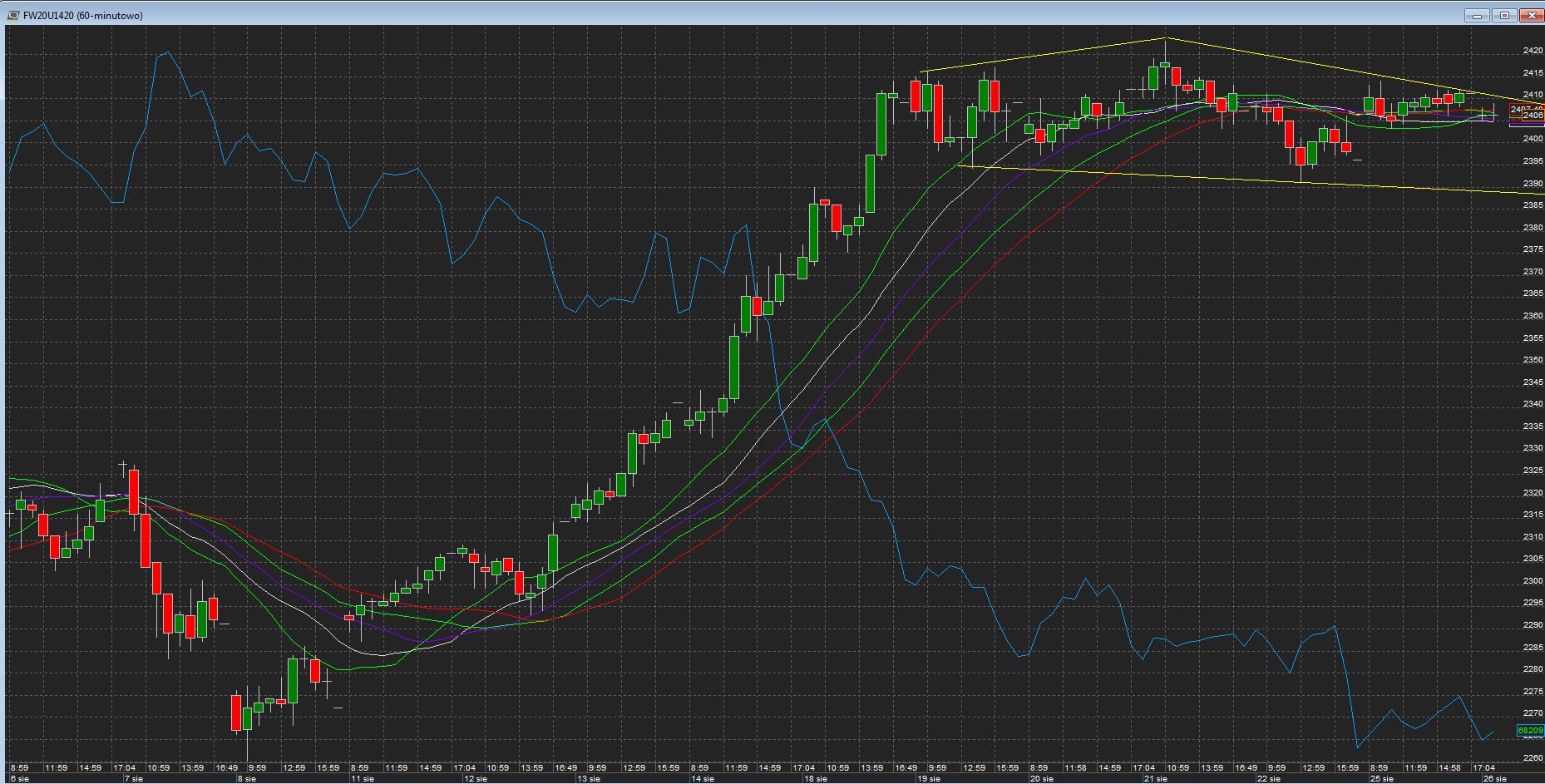Close the FW20U1420 chart window
The width and height of the screenshot is (1545, 784).
click(x=1532, y=15)
